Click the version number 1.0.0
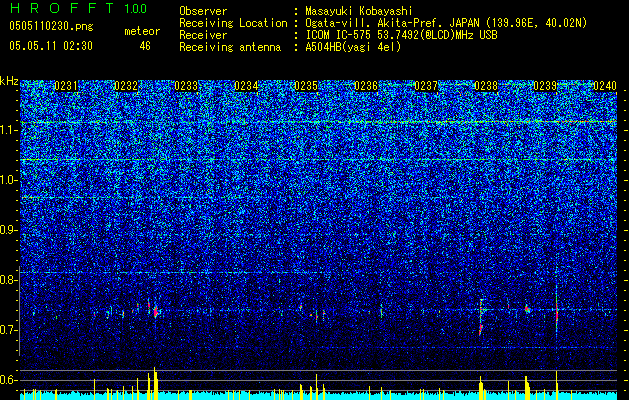Screen dimensions: 629x400 [x=136, y=9]
